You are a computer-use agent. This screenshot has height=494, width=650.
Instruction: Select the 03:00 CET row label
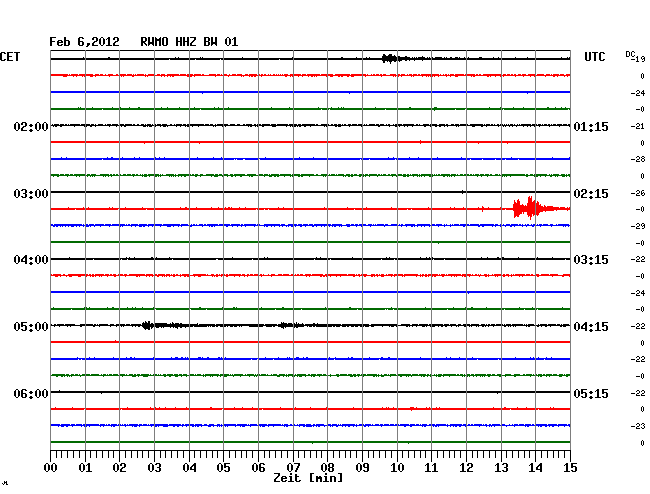(x=31, y=194)
